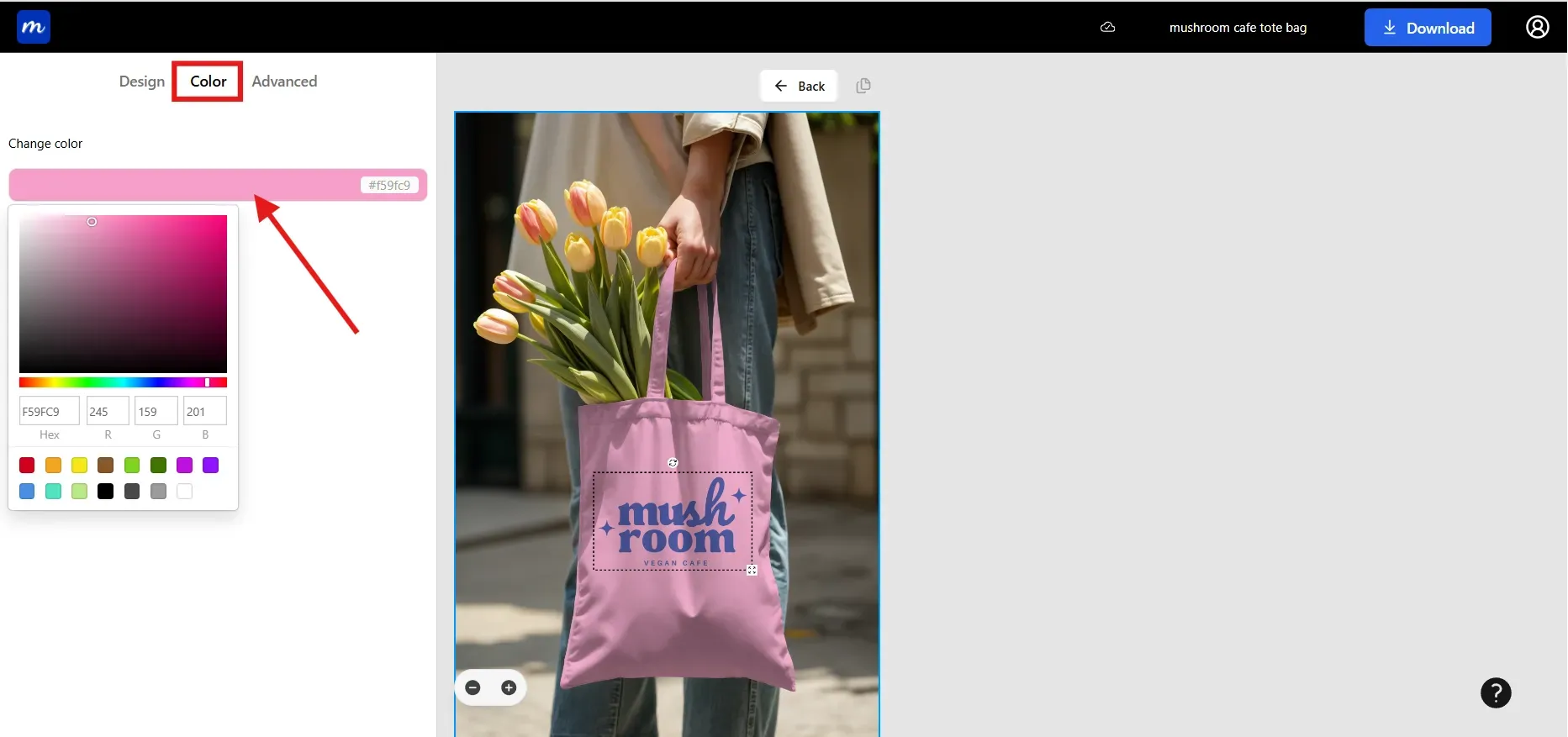Screen dimensions: 1568x737
Task: Go back with the Back button
Action: pyautogui.click(x=799, y=86)
